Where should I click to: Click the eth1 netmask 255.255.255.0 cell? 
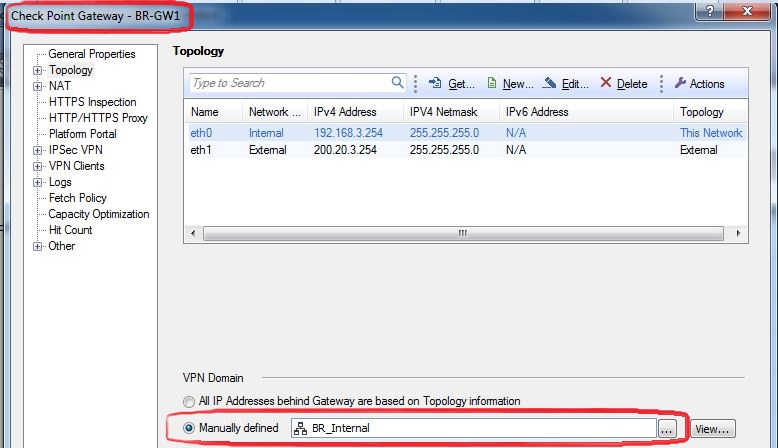(445, 150)
